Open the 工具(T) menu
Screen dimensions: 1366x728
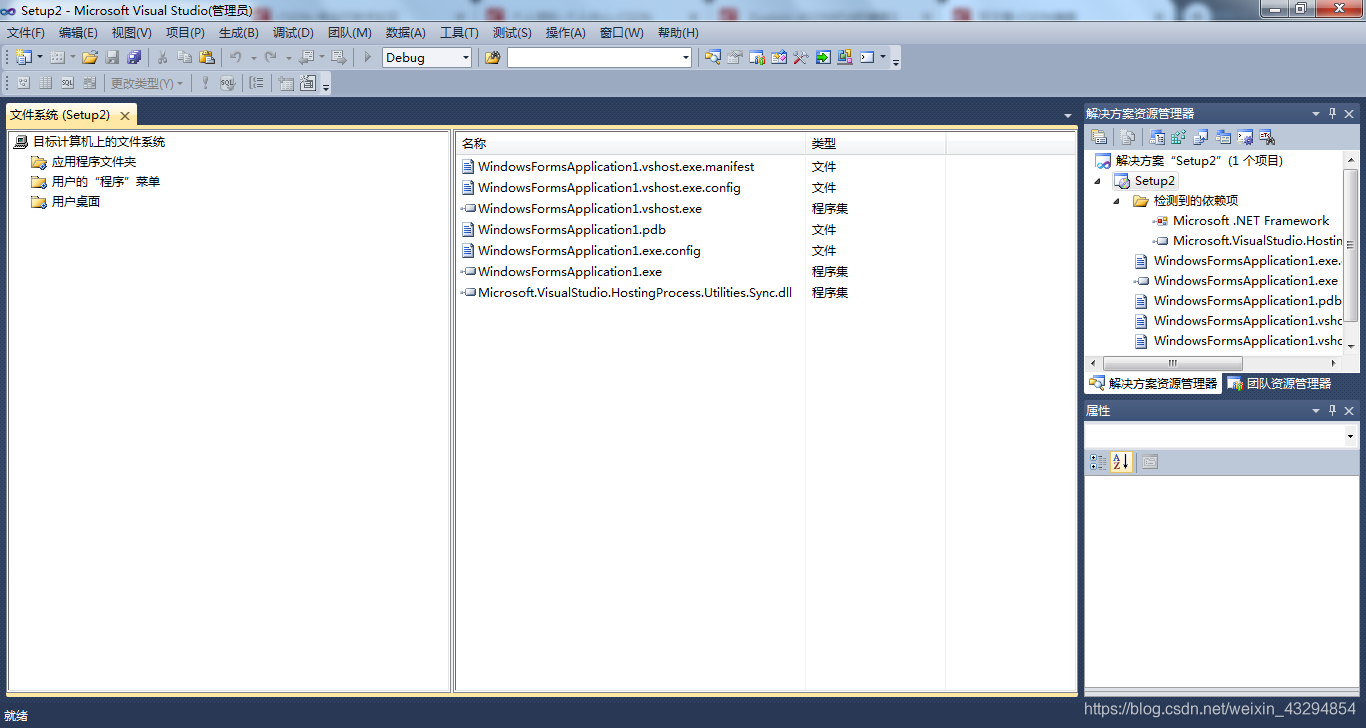(x=460, y=33)
